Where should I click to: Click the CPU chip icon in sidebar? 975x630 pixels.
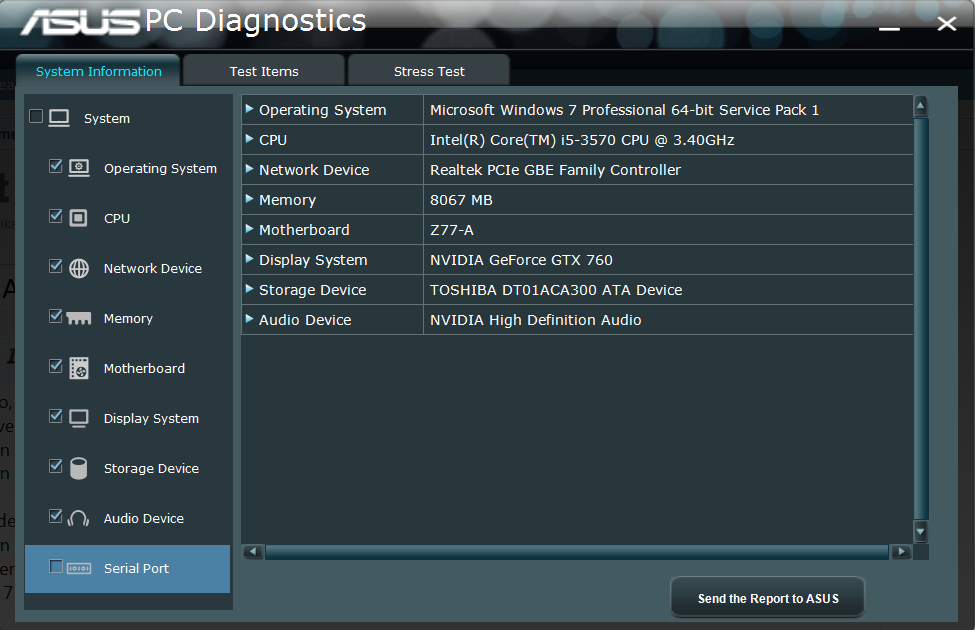pos(78,218)
